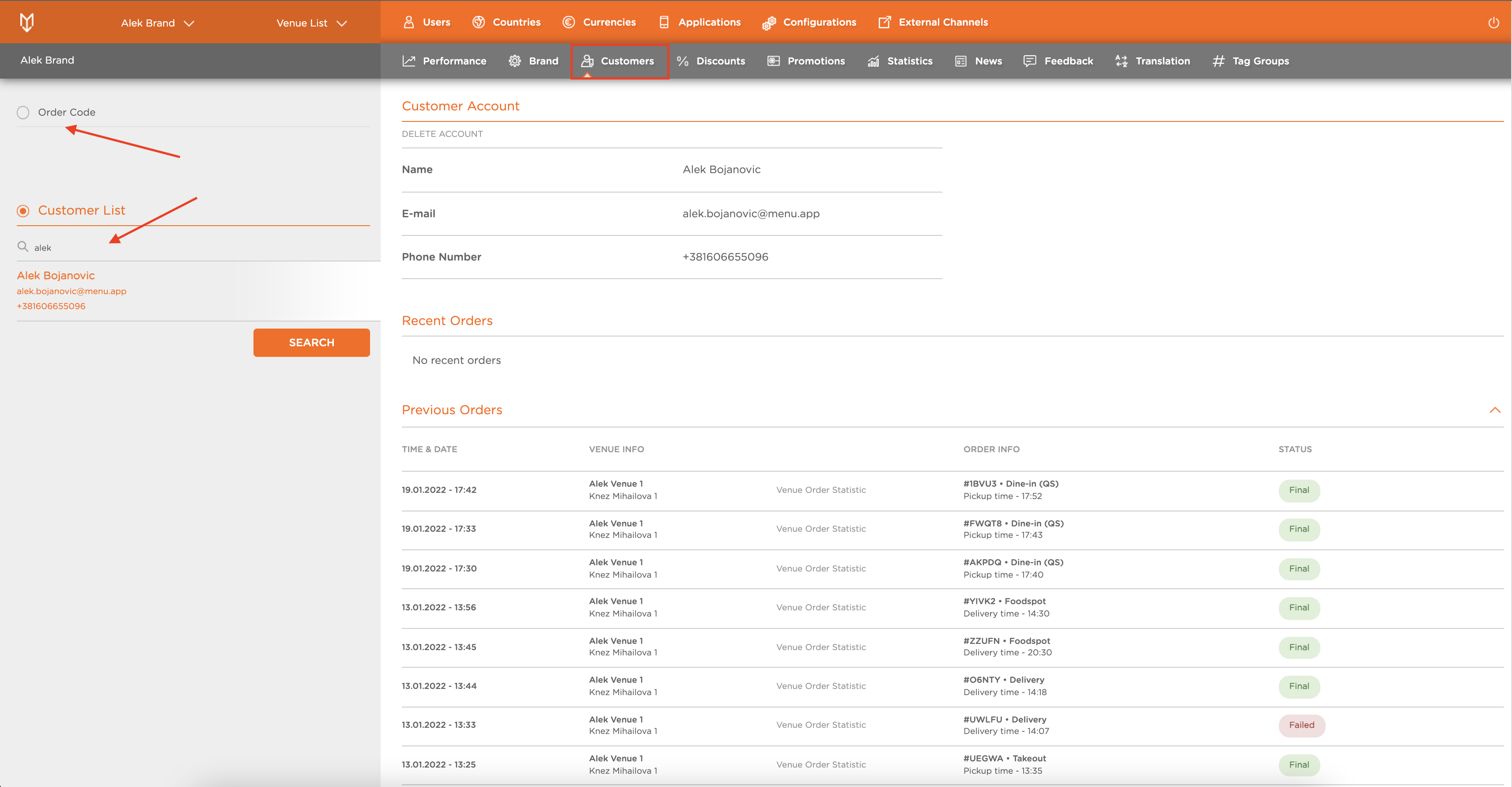Screen dimensions: 1512x787
Task: Click the Brand gear icon
Action: pos(514,61)
